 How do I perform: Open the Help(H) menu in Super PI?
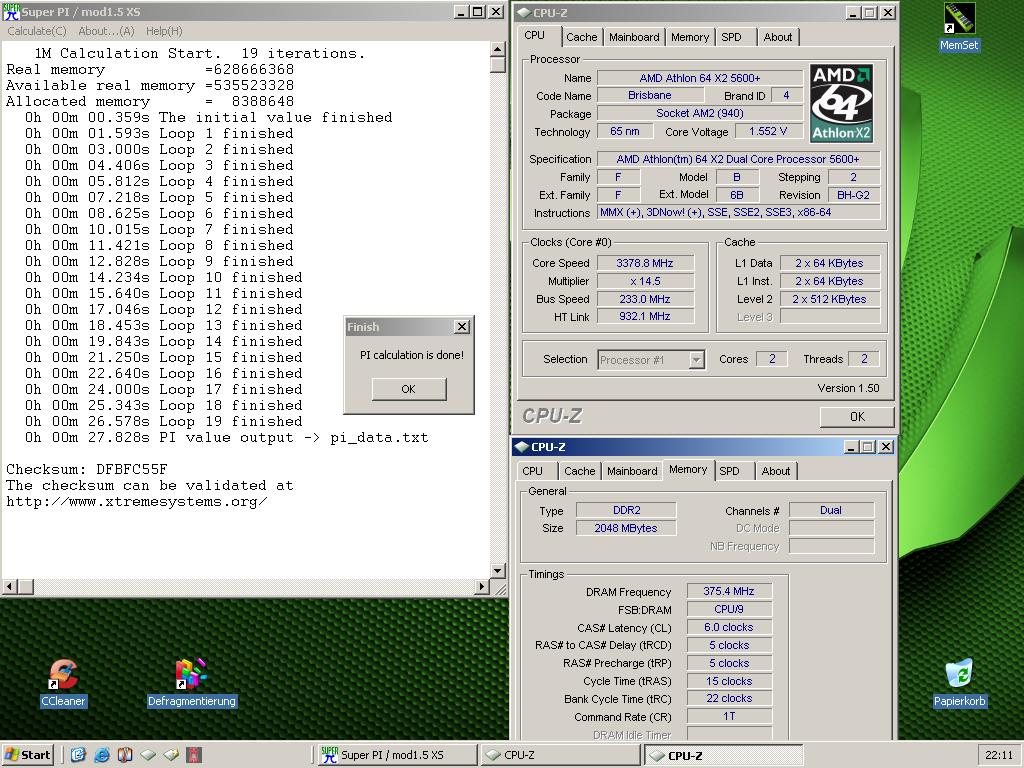164,31
